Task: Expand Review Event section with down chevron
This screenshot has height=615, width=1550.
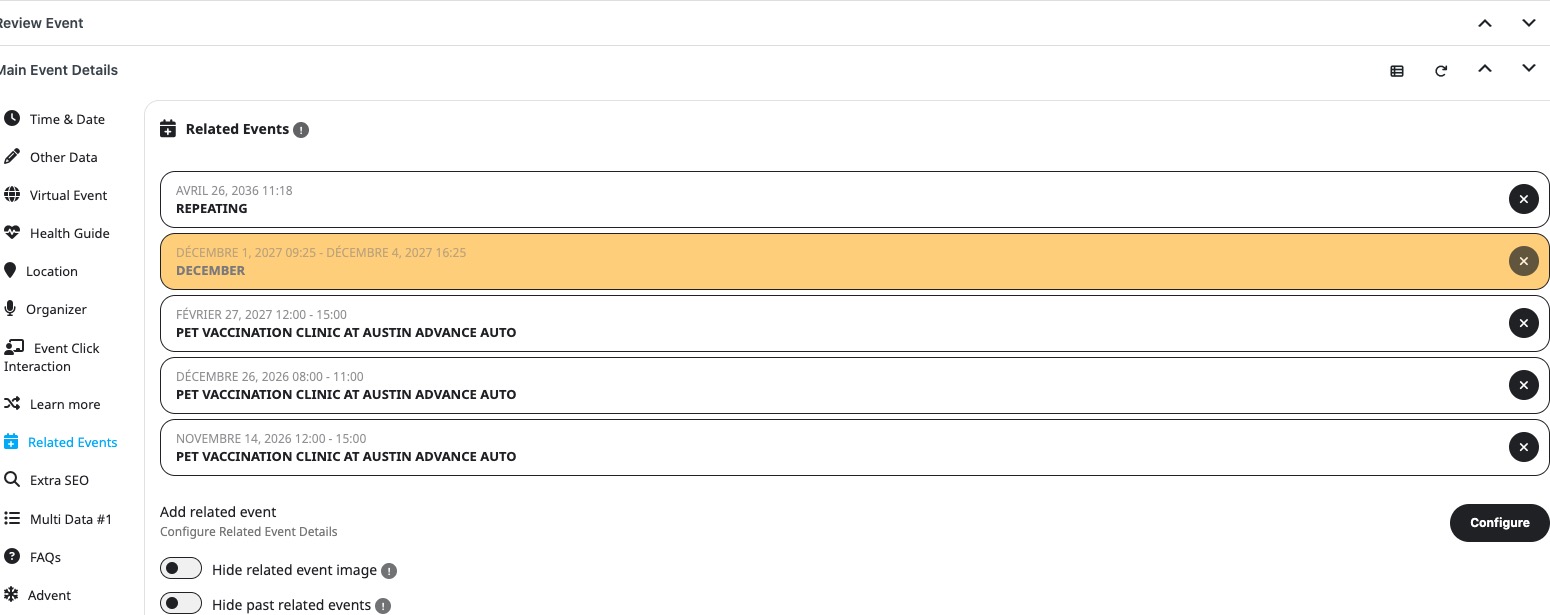Action: pyautogui.click(x=1529, y=23)
